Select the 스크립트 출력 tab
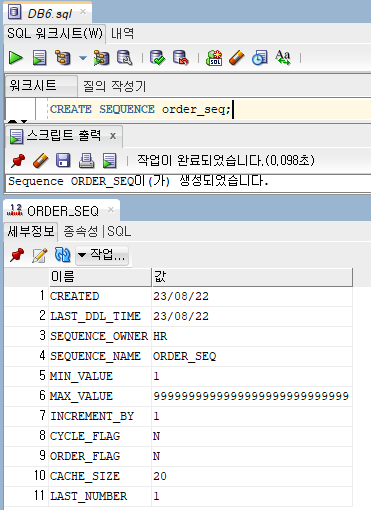The image size is (371, 515). (63, 136)
